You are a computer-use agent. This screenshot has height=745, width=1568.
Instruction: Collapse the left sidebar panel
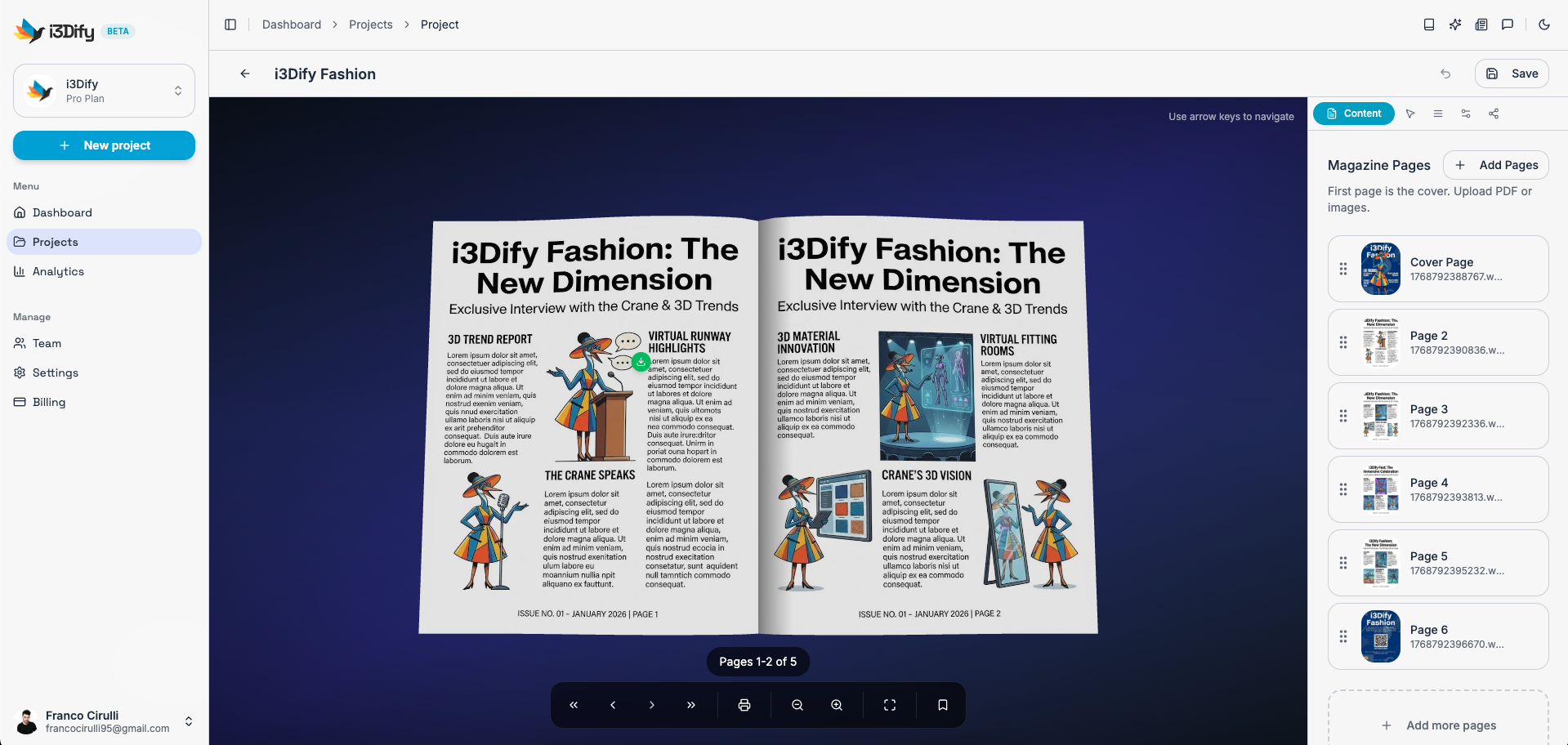(x=230, y=25)
